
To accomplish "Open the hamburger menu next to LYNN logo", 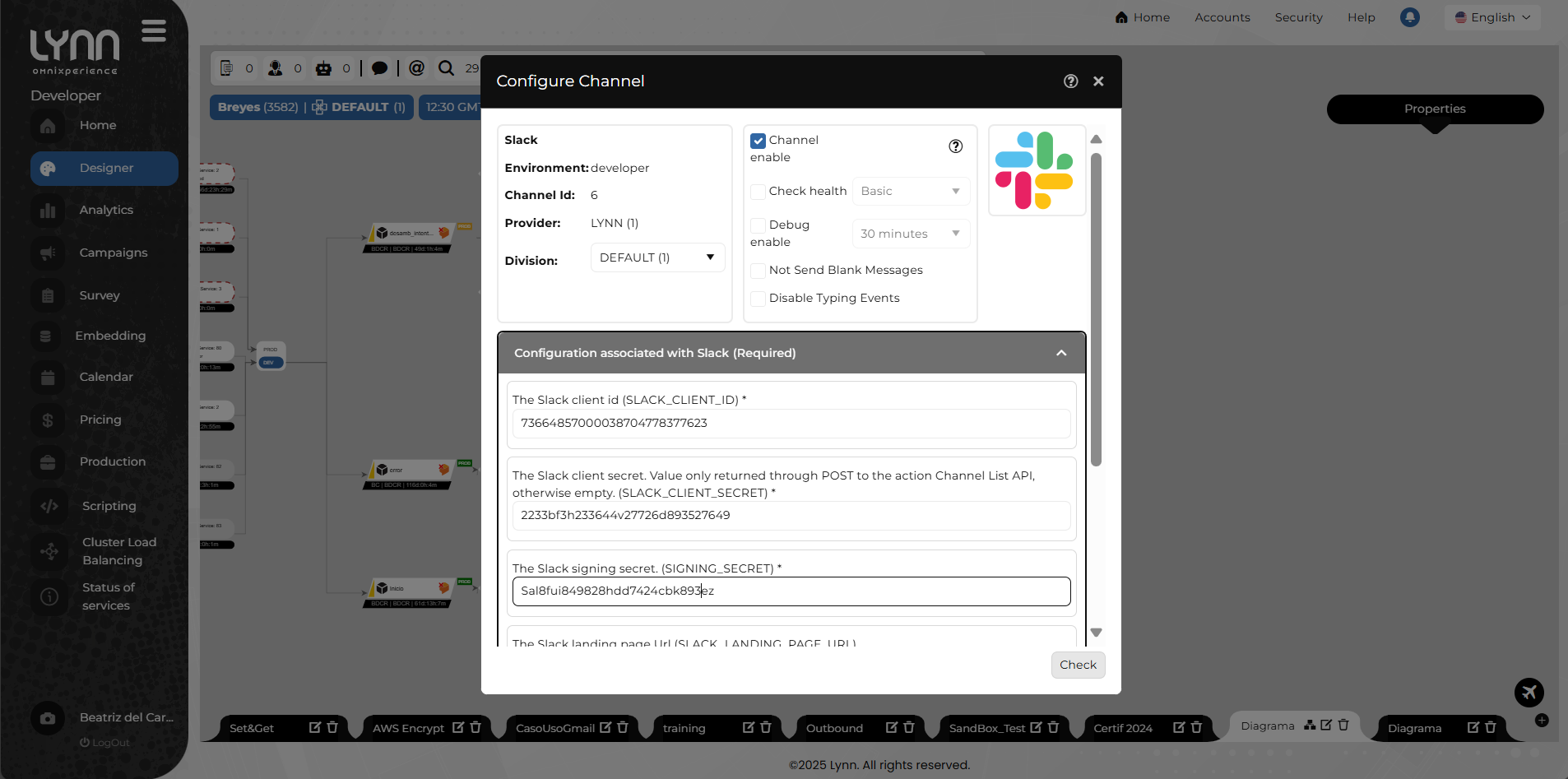I will pos(152,30).
